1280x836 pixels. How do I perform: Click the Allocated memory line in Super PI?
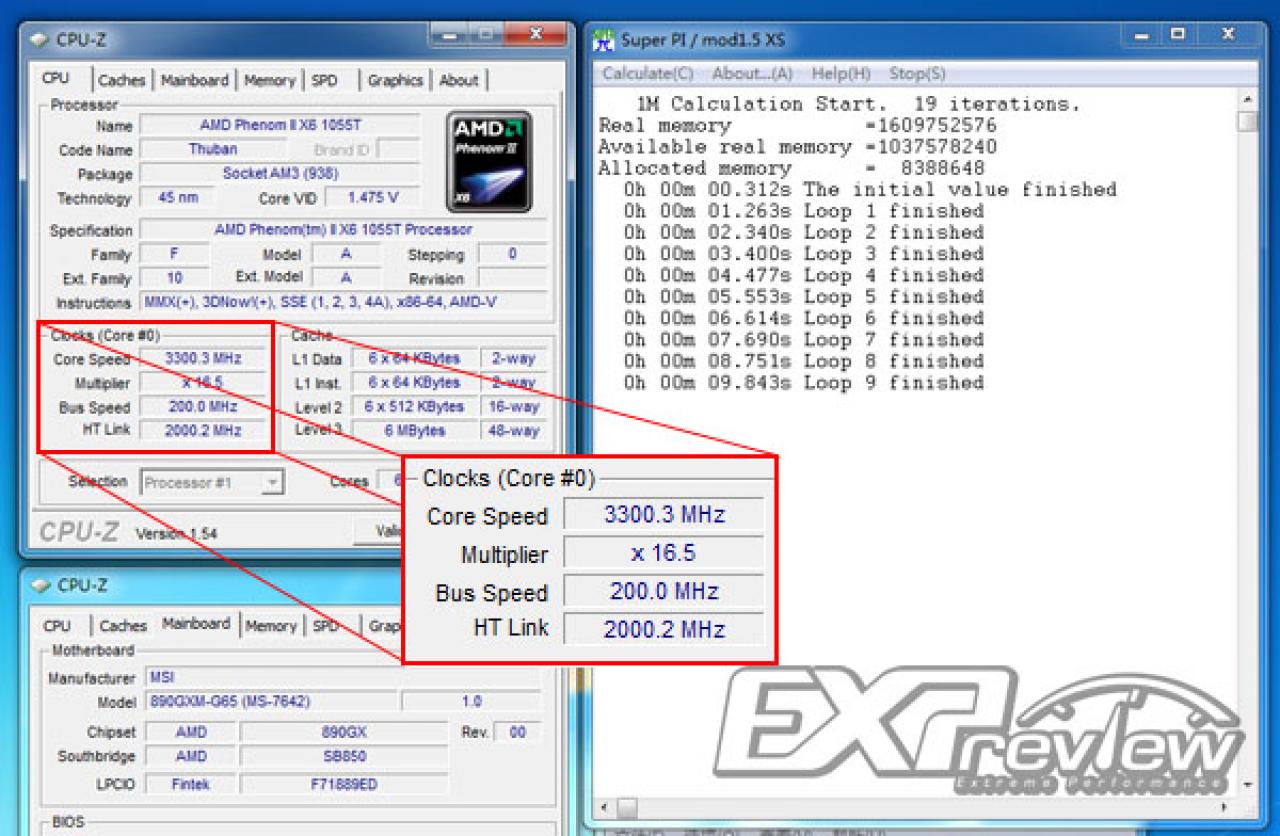point(791,168)
